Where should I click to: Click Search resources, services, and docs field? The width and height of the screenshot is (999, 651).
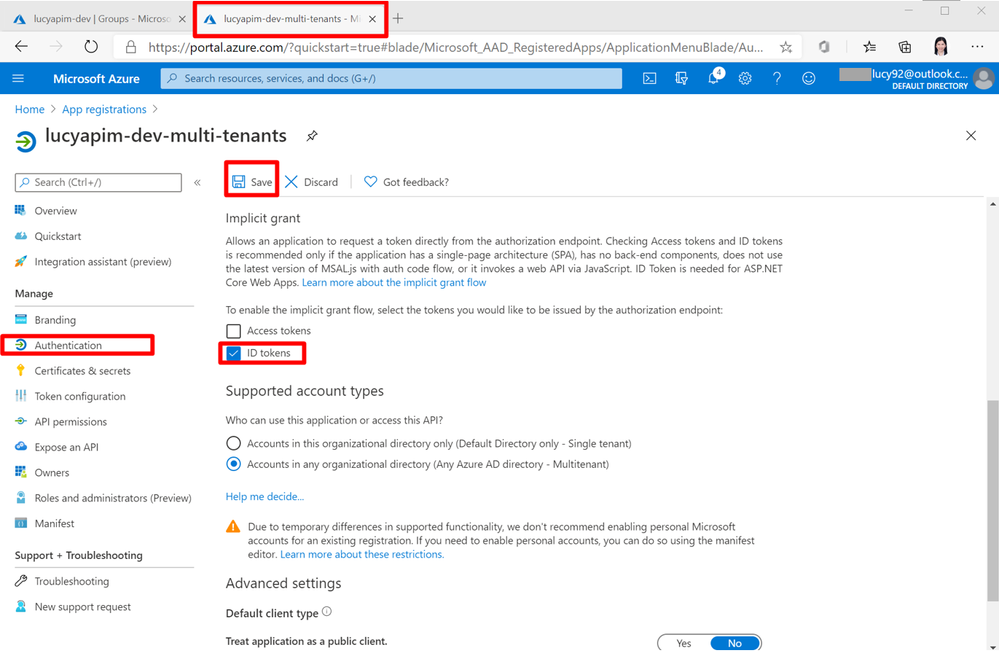[391, 78]
